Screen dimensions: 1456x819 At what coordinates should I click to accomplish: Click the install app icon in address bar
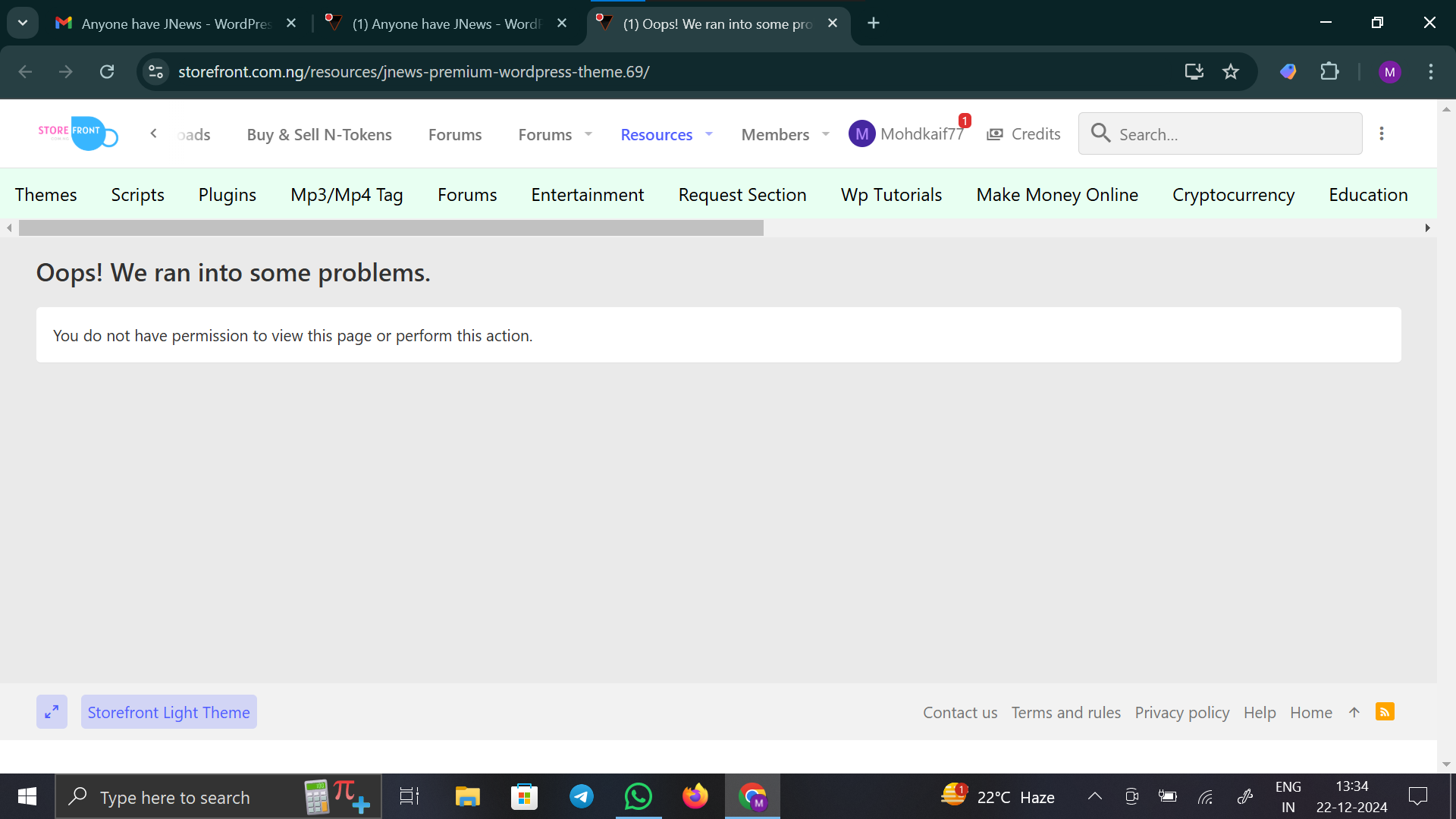pyautogui.click(x=1194, y=71)
